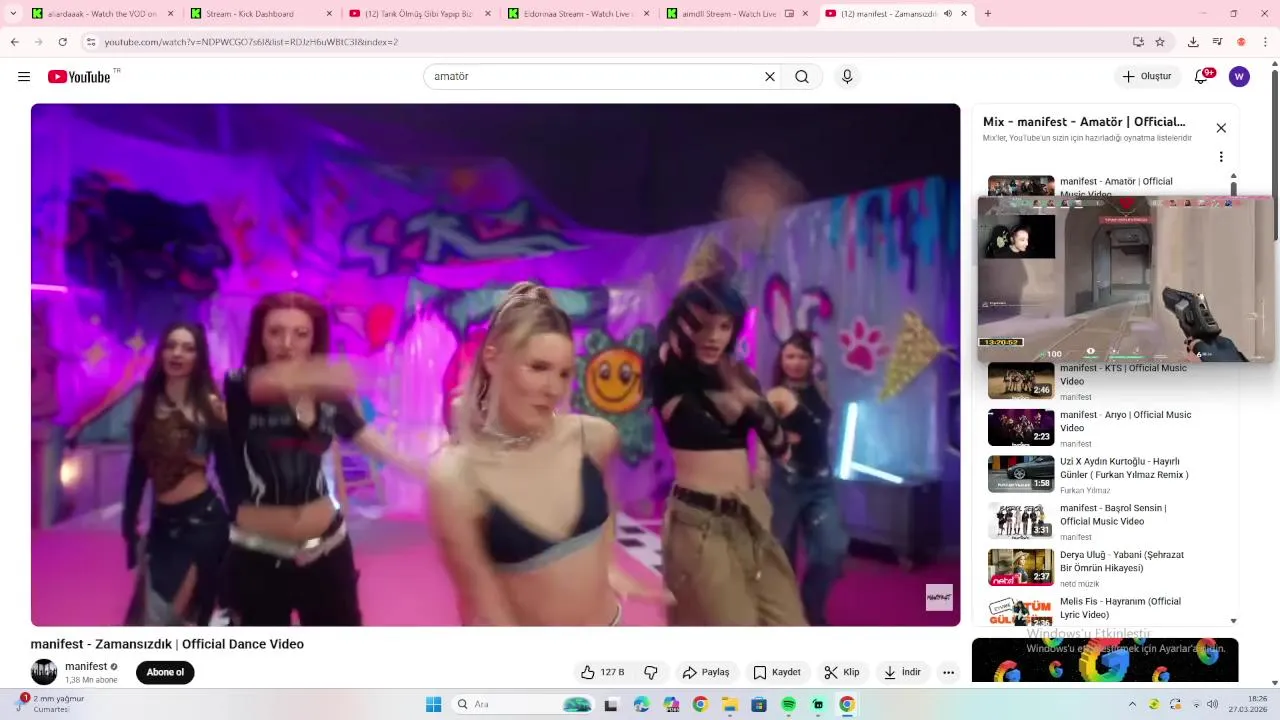Click the taskbar Ara search box
The height and width of the screenshot is (720, 1280).
point(524,704)
